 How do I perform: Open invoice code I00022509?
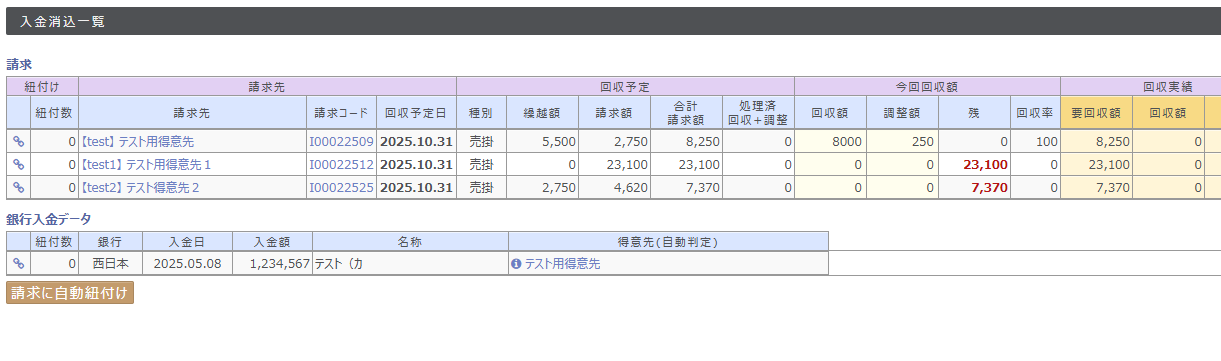point(341,142)
